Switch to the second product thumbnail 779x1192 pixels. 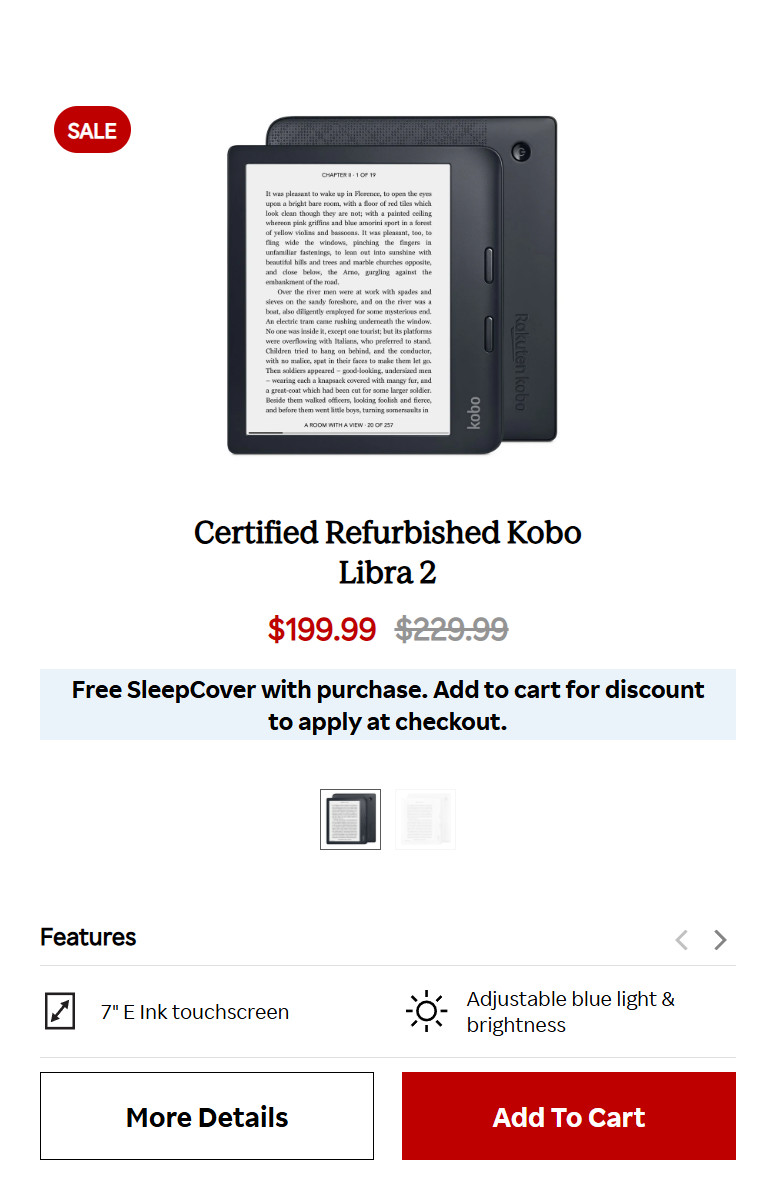pos(425,819)
